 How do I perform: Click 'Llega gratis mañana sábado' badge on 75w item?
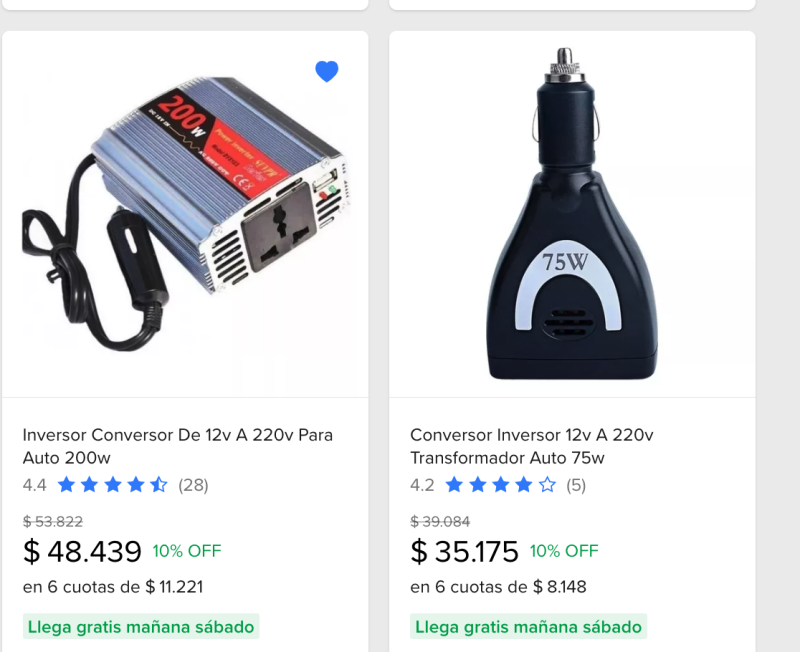click(x=529, y=626)
